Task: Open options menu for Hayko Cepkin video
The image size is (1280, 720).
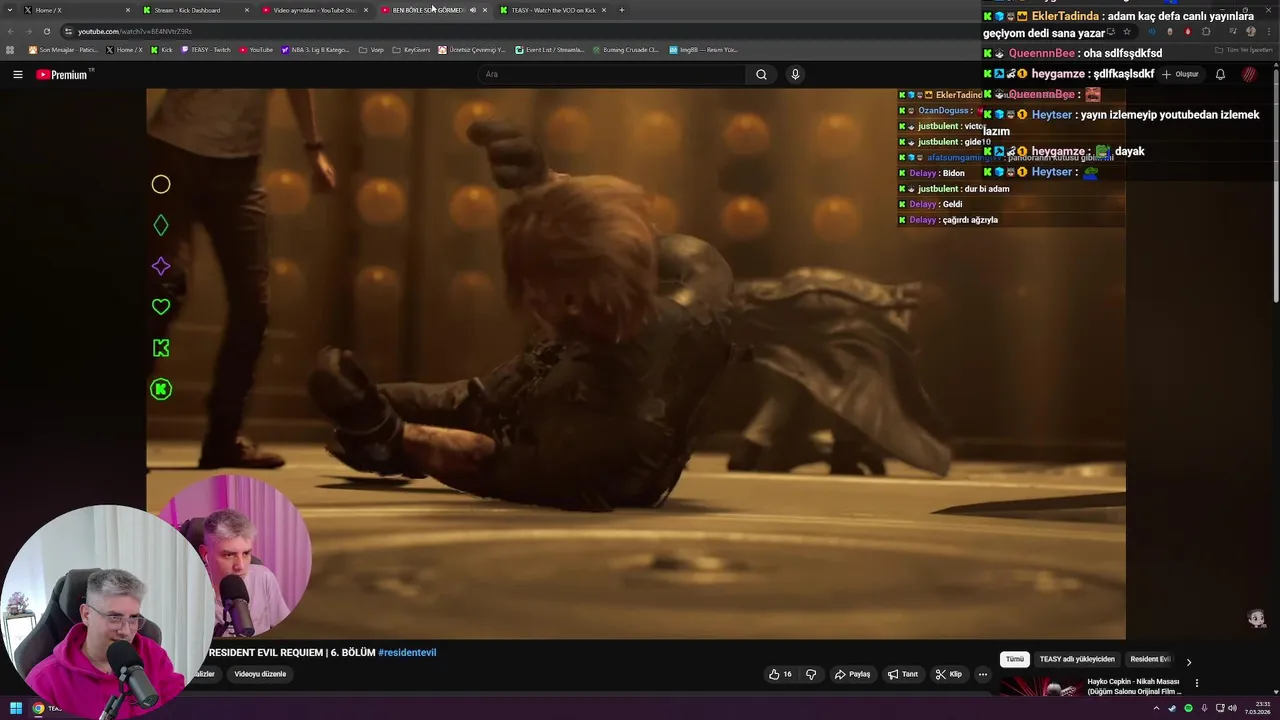Action: pyautogui.click(x=1196, y=683)
